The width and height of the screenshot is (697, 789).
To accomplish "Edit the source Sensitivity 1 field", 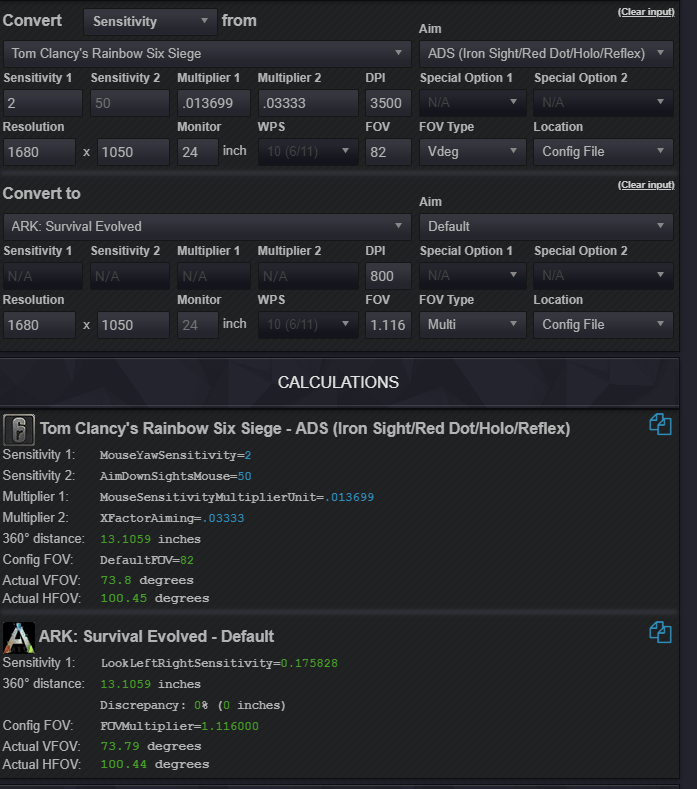I will coord(43,103).
